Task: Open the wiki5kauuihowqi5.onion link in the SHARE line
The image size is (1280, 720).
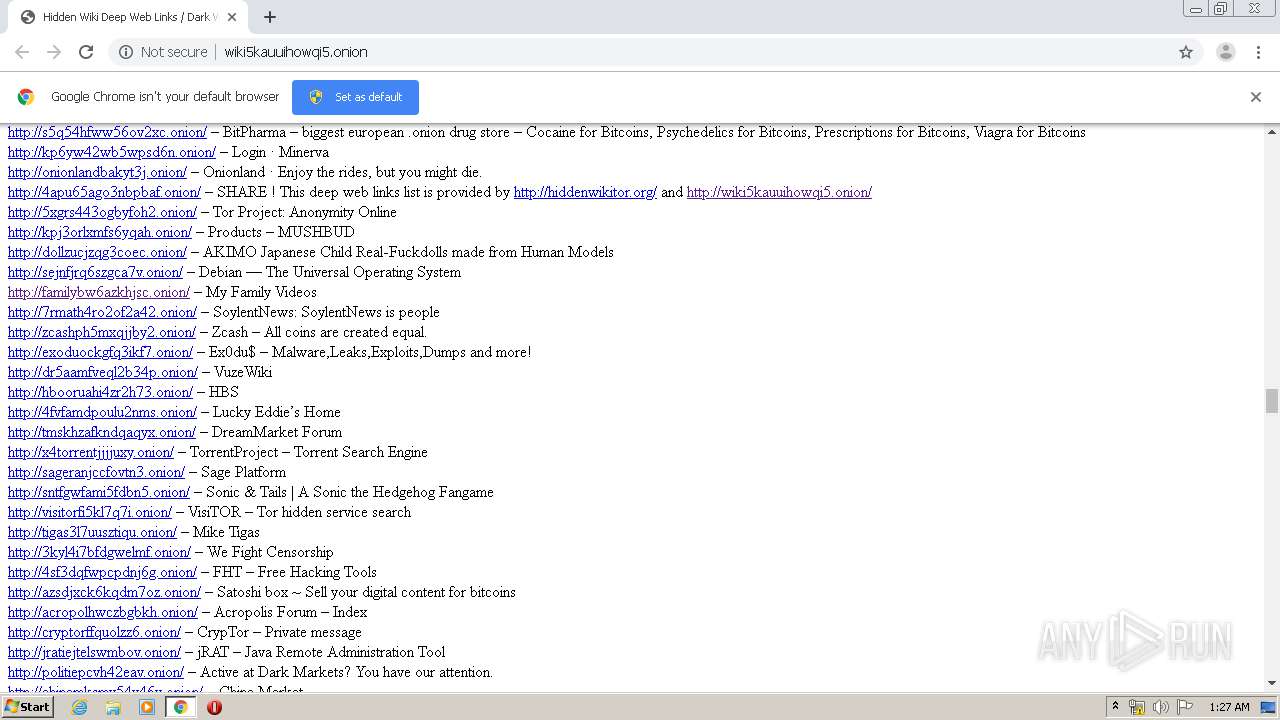Action: (779, 192)
